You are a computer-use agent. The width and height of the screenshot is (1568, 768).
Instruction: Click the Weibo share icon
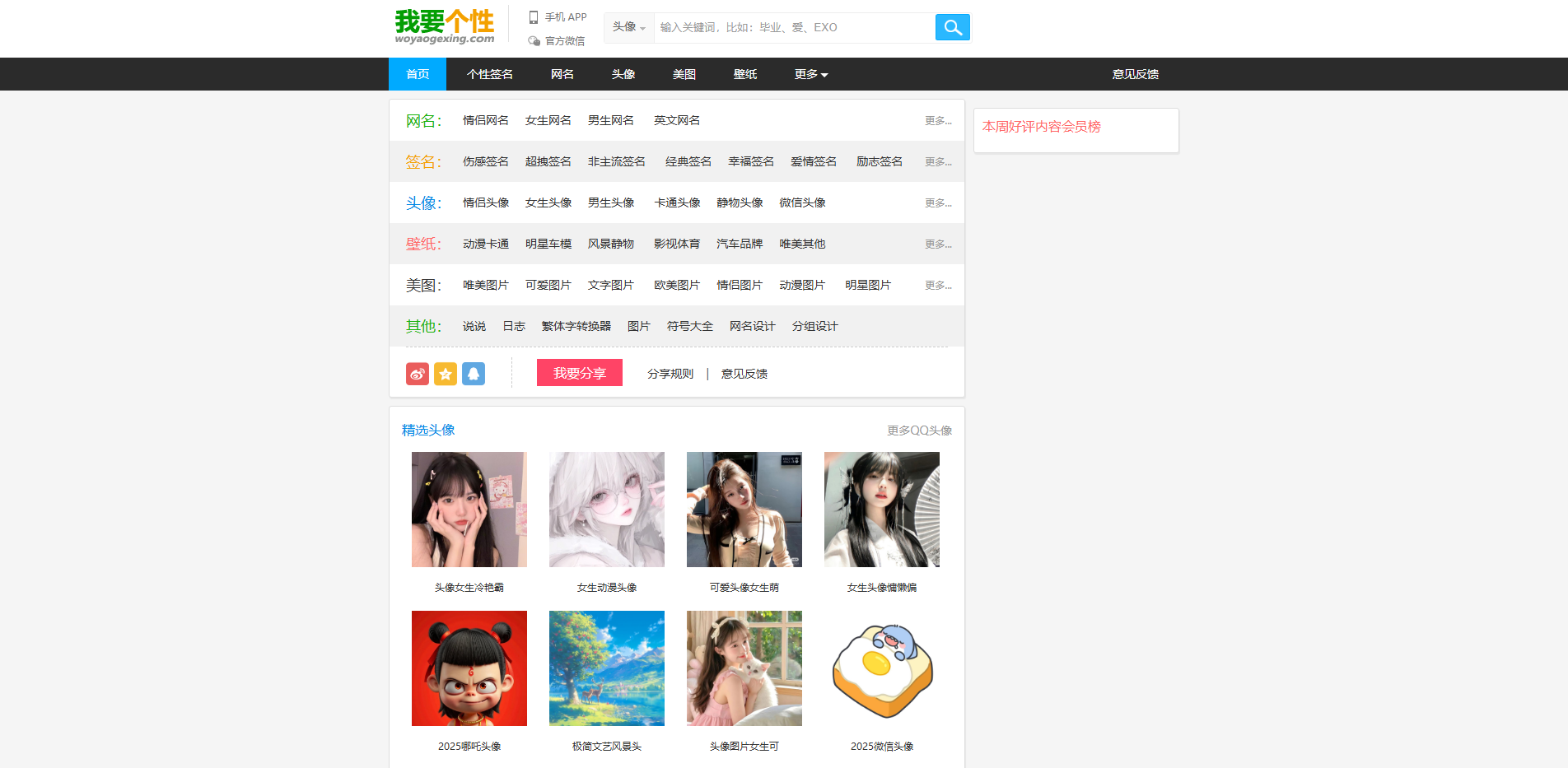(x=417, y=374)
